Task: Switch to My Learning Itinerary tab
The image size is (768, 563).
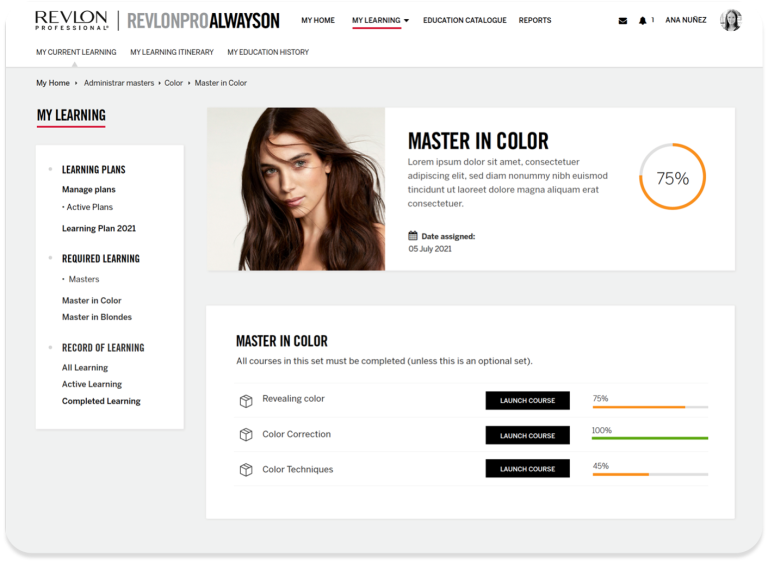Action: (172, 52)
